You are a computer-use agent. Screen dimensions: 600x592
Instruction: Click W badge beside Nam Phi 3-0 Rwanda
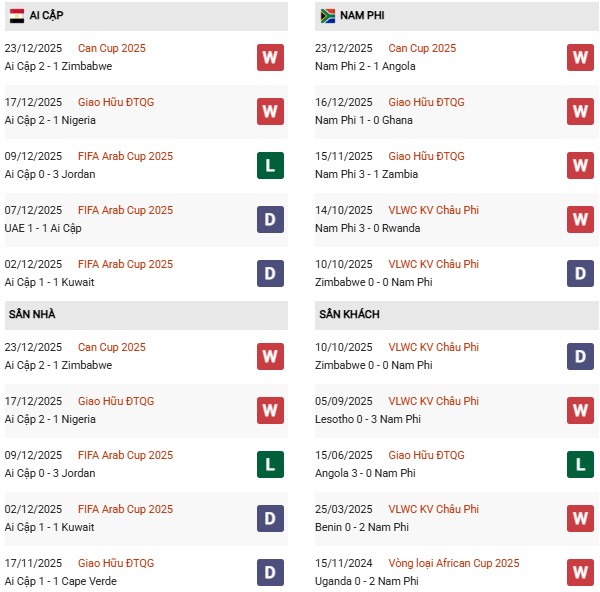pyautogui.click(x=580, y=219)
